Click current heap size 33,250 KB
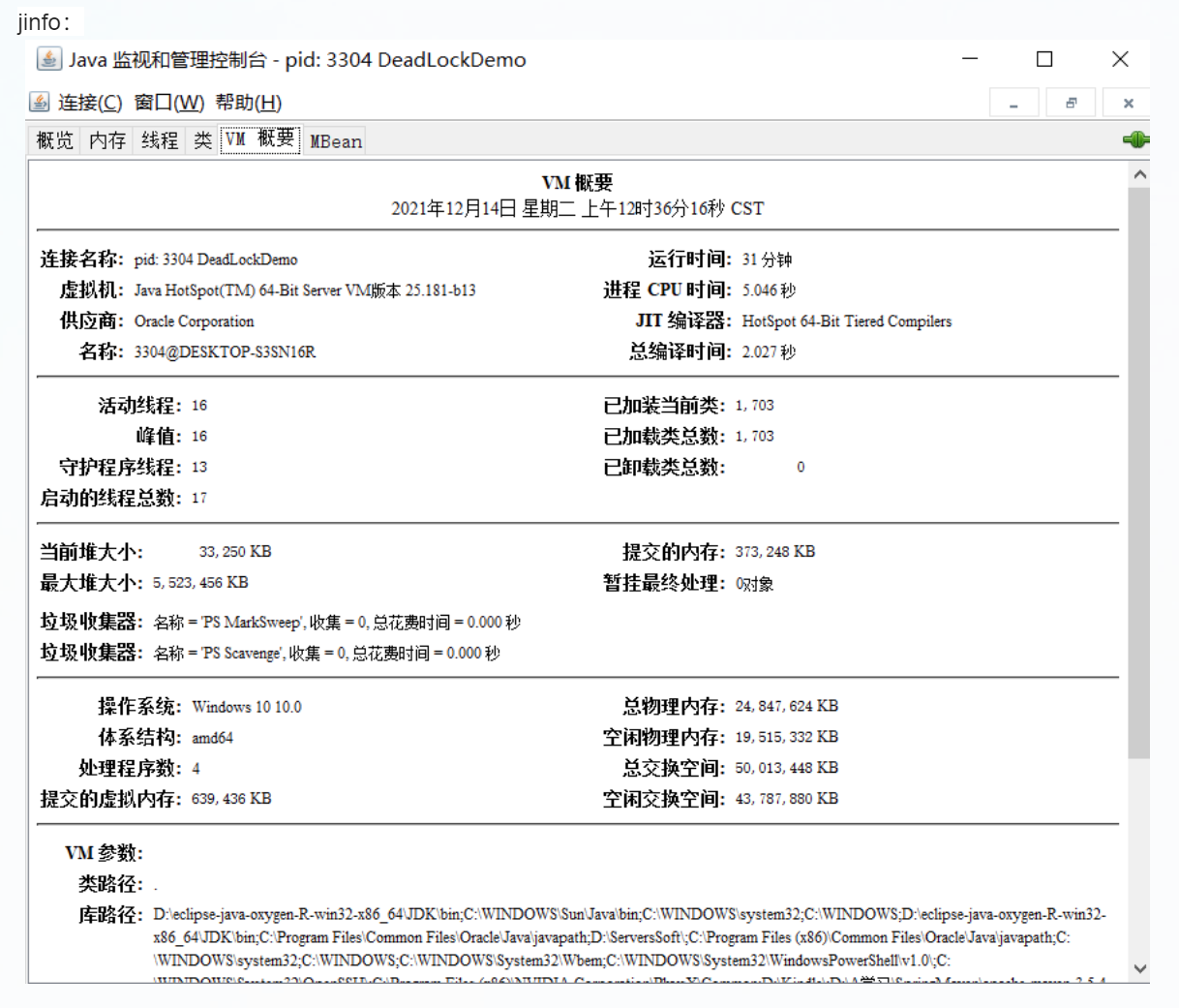The image size is (1179, 1008). click(235, 552)
